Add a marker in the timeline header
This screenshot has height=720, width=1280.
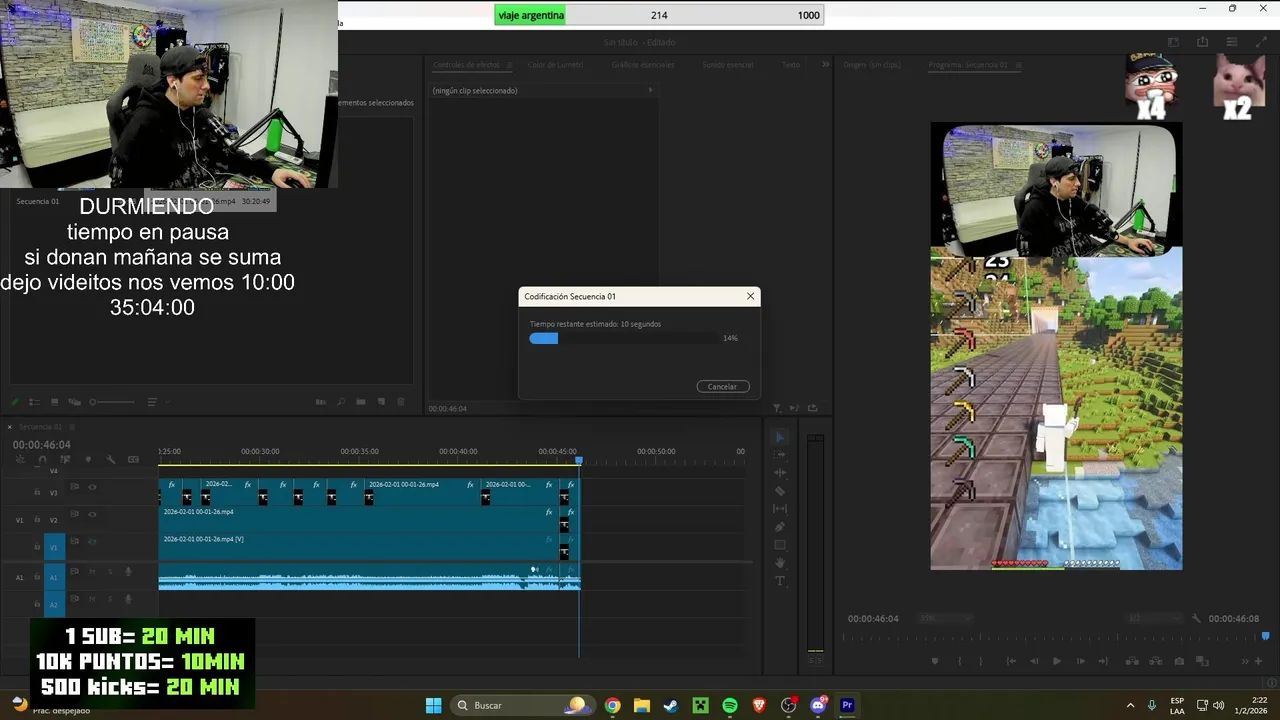(x=88, y=460)
